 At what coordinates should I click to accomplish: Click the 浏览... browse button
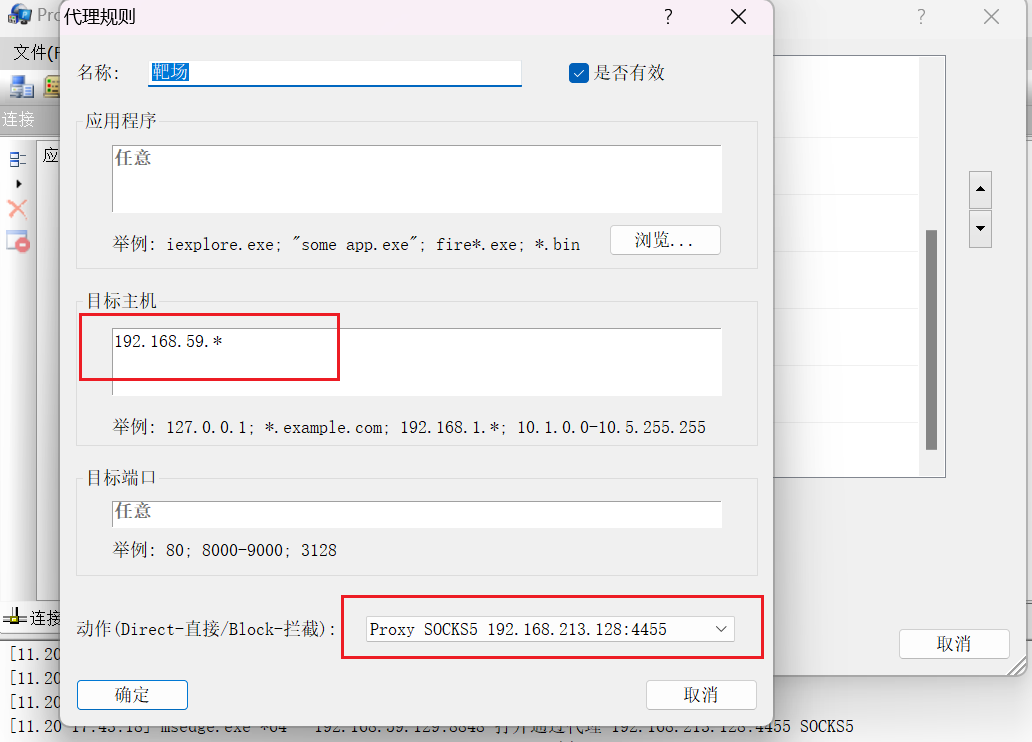[665, 240]
